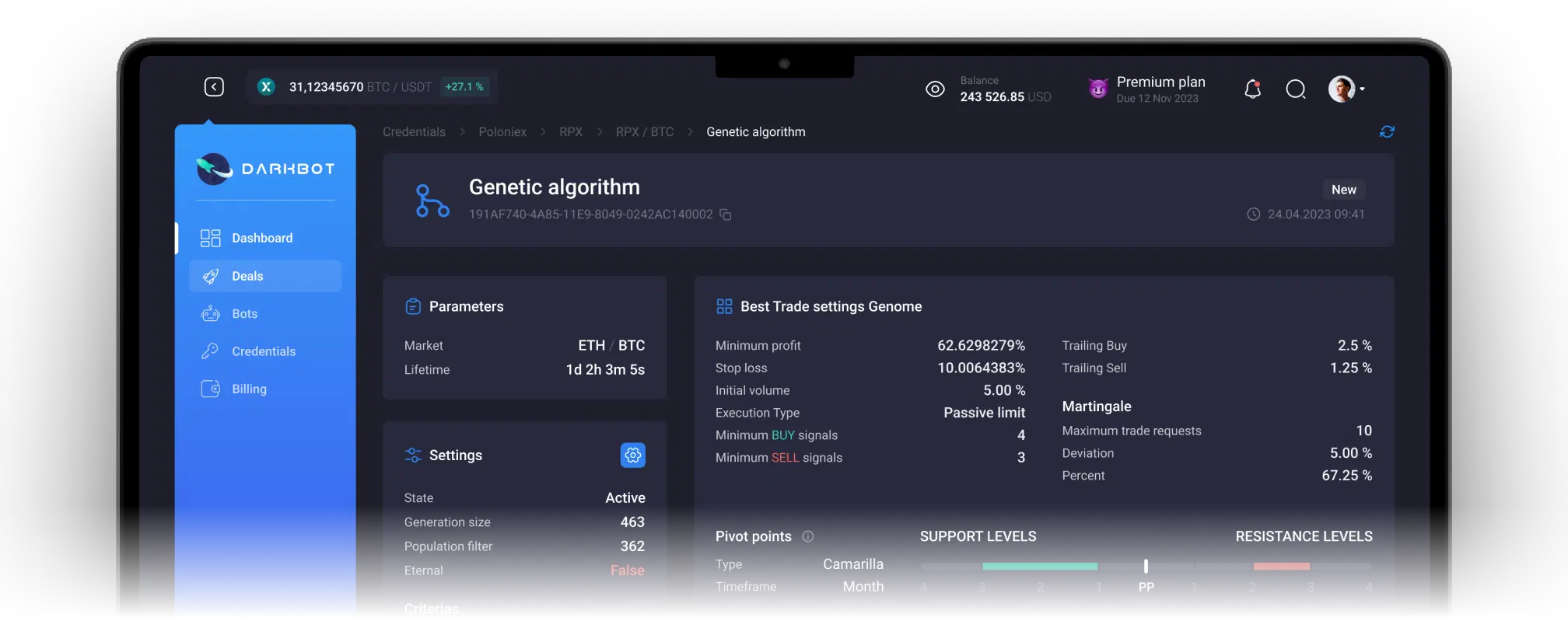Open search magnifier icon
The width and height of the screenshot is (1568, 628).
(x=1296, y=89)
